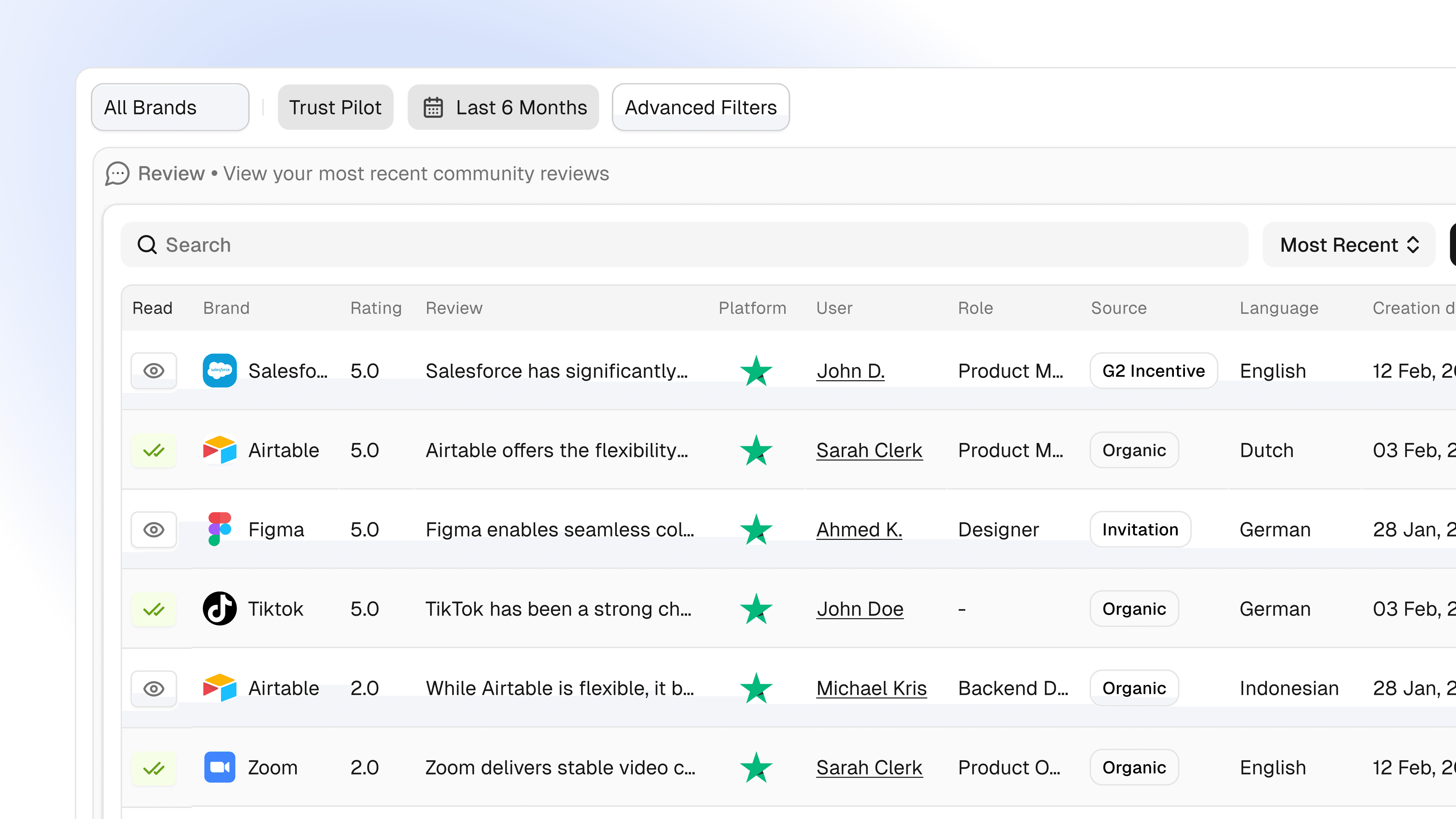
Task: Toggle eye icon on Figma review row
Action: click(x=154, y=530)
